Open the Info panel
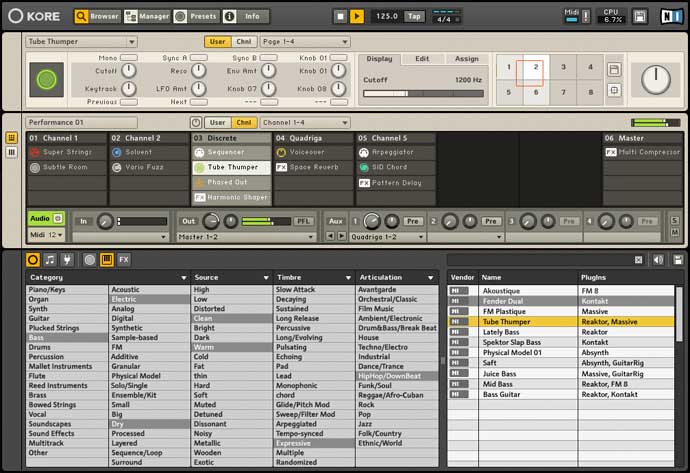690x473 pixels. [x=246, y=16]
